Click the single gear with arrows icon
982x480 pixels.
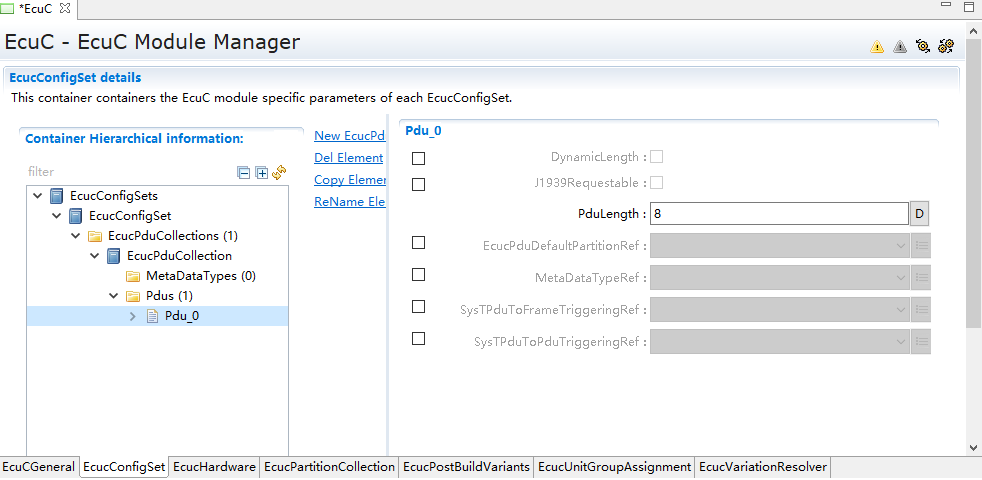tap(923, 46)
